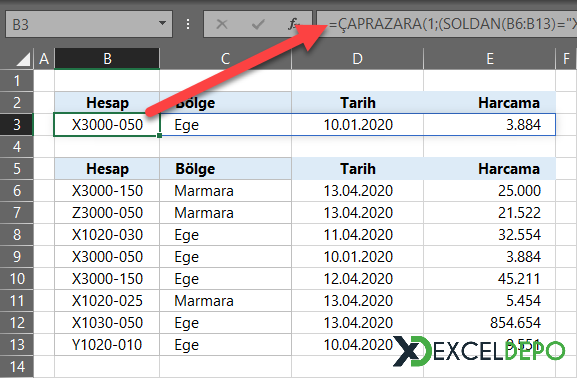Click date 10.04.2020 in row 13
577x378 pixels.
click(x=358, y=345)
